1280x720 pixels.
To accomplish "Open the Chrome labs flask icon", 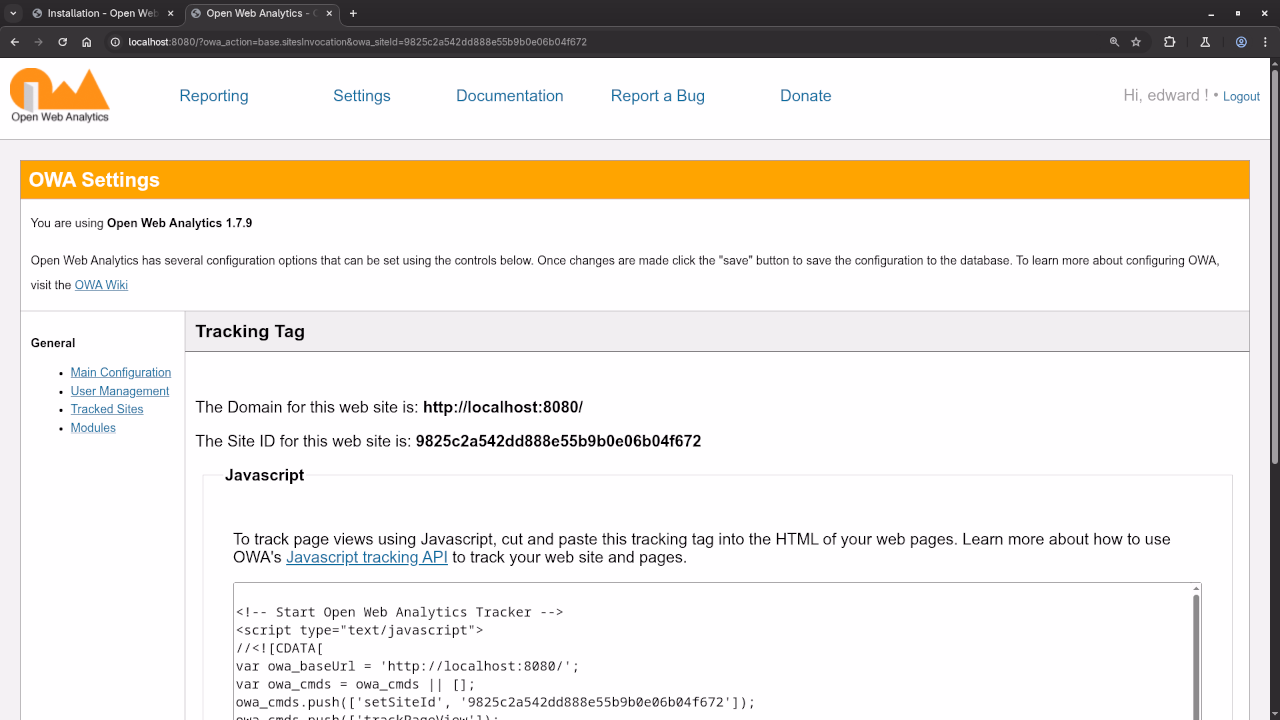I will click(x=1205, y=42).
